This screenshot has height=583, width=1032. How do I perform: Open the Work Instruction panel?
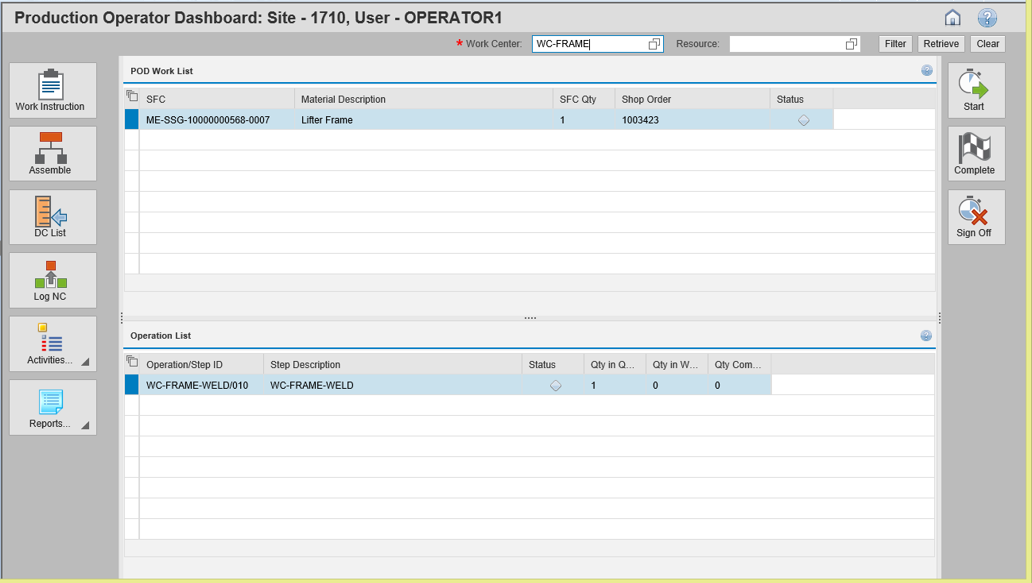52,90
